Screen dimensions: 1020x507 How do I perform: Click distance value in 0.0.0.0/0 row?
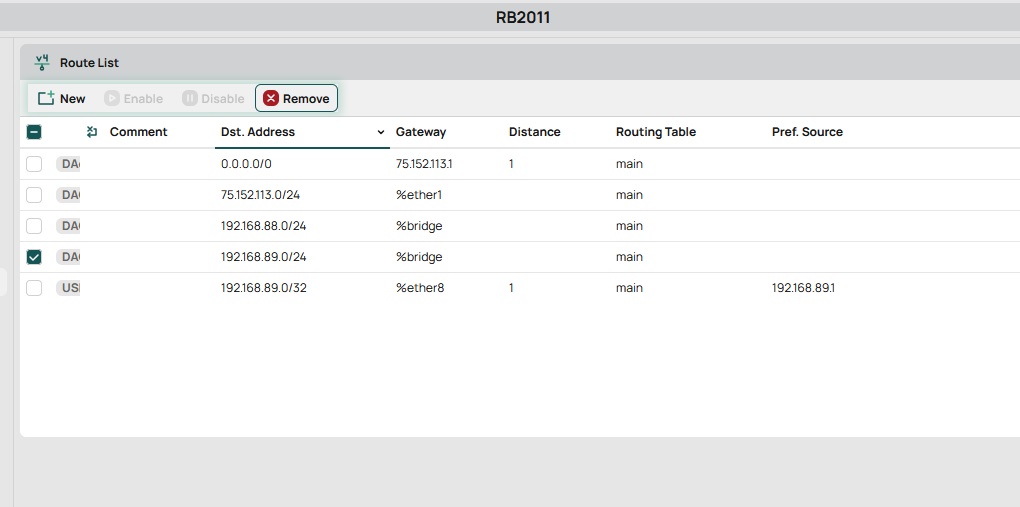coord(511,164)
